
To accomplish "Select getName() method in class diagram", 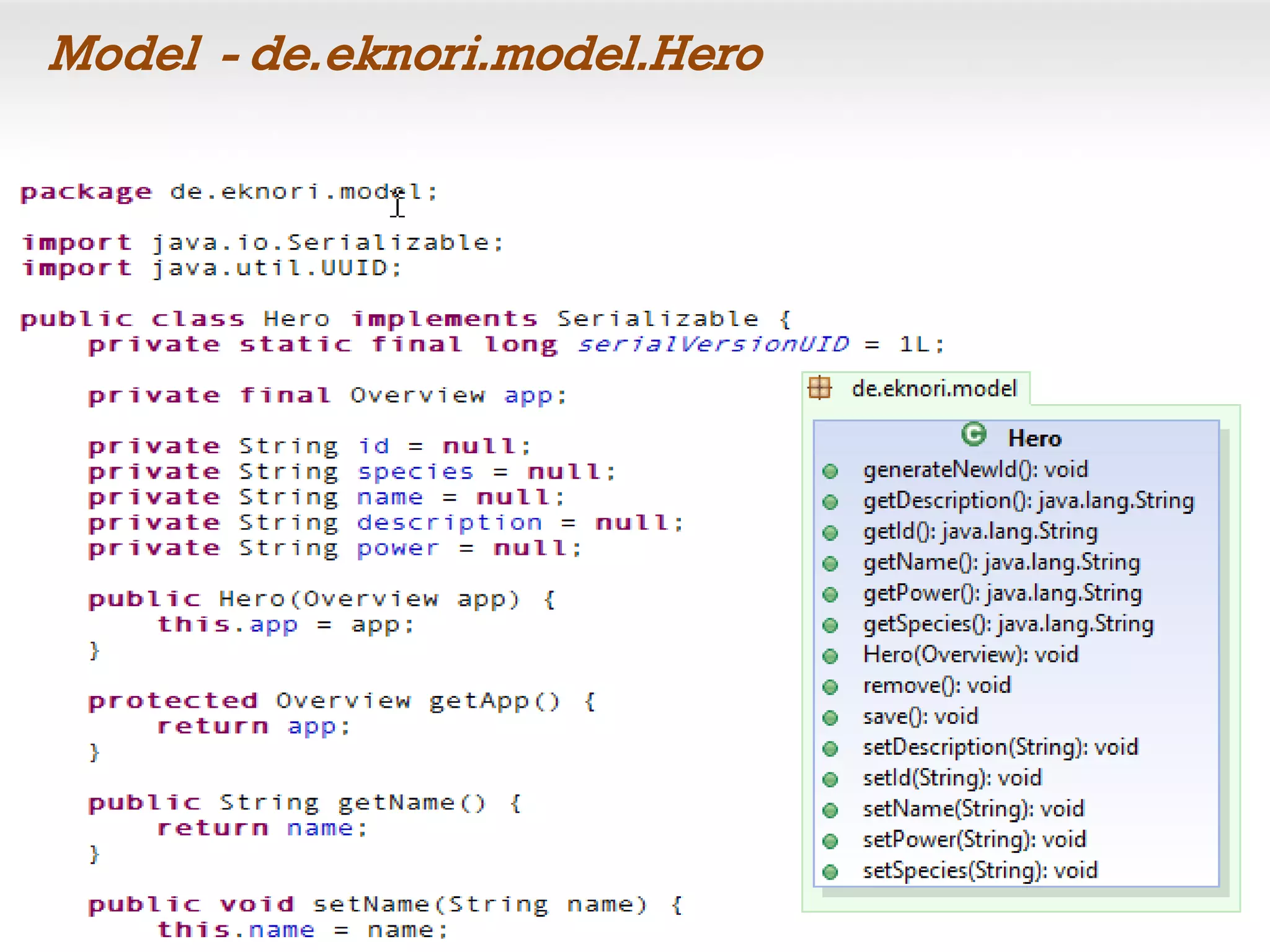I will point(1001,563).
